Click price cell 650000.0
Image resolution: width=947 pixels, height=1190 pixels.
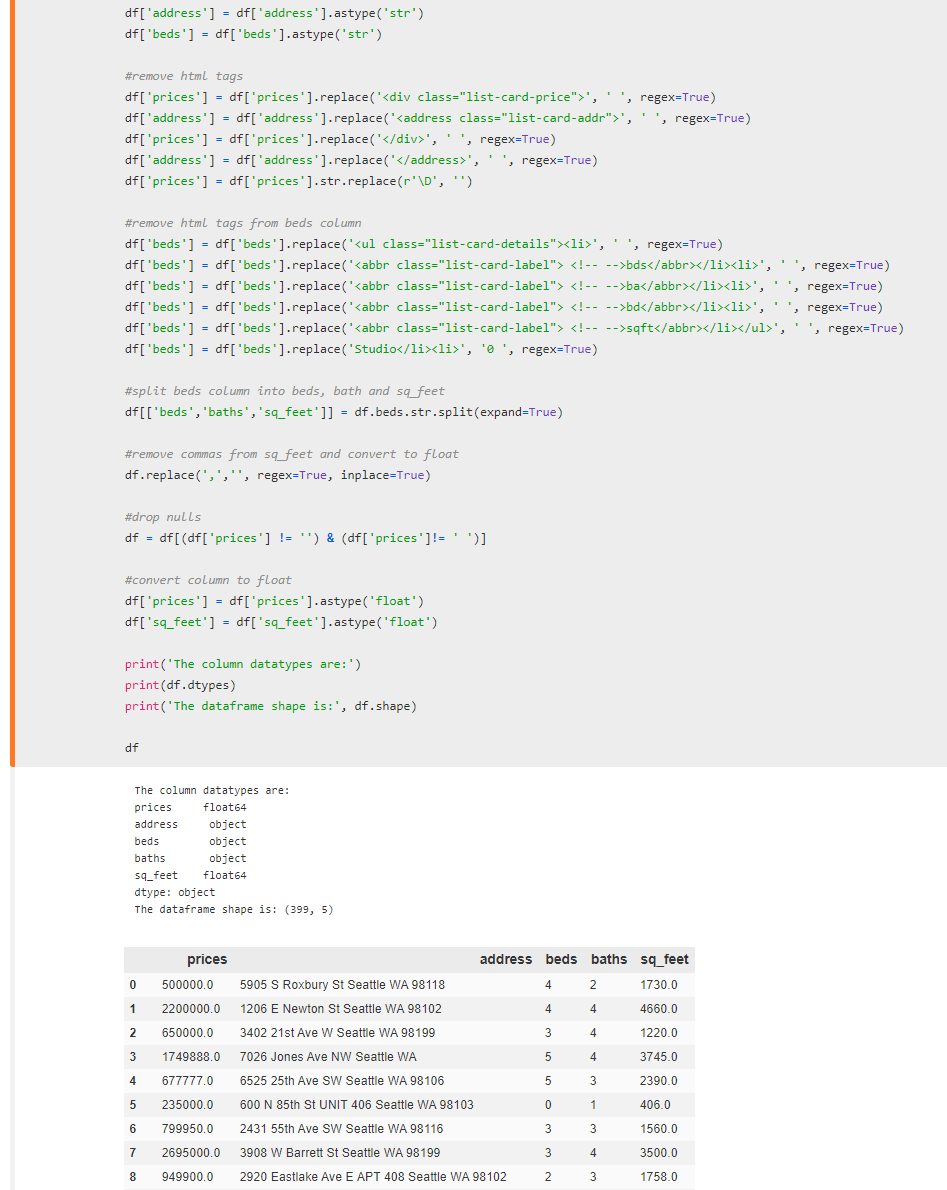tap(187, 1033)
